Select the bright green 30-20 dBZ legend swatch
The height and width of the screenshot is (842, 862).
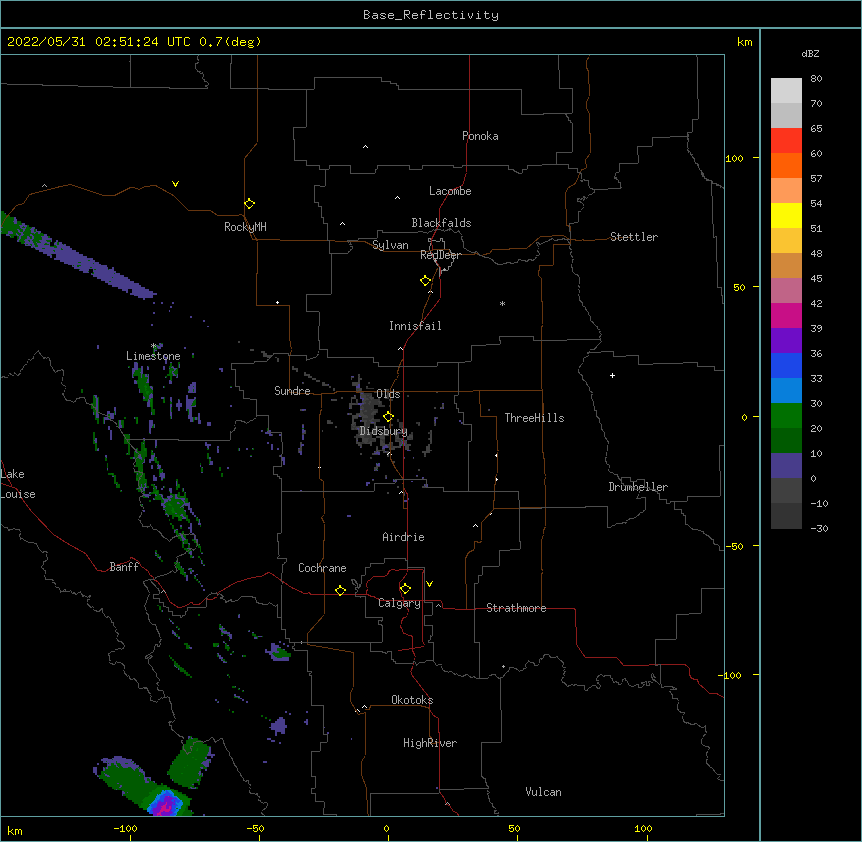786,416
